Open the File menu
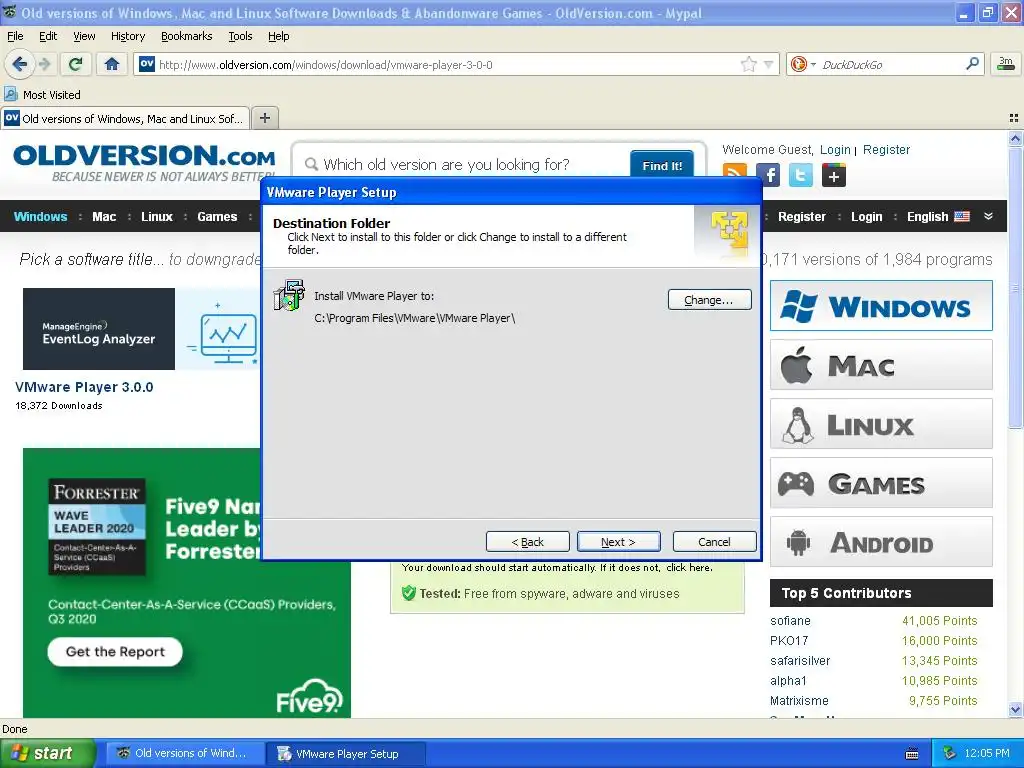Viewport: 1024px width, 768px height. coord(15,36)
